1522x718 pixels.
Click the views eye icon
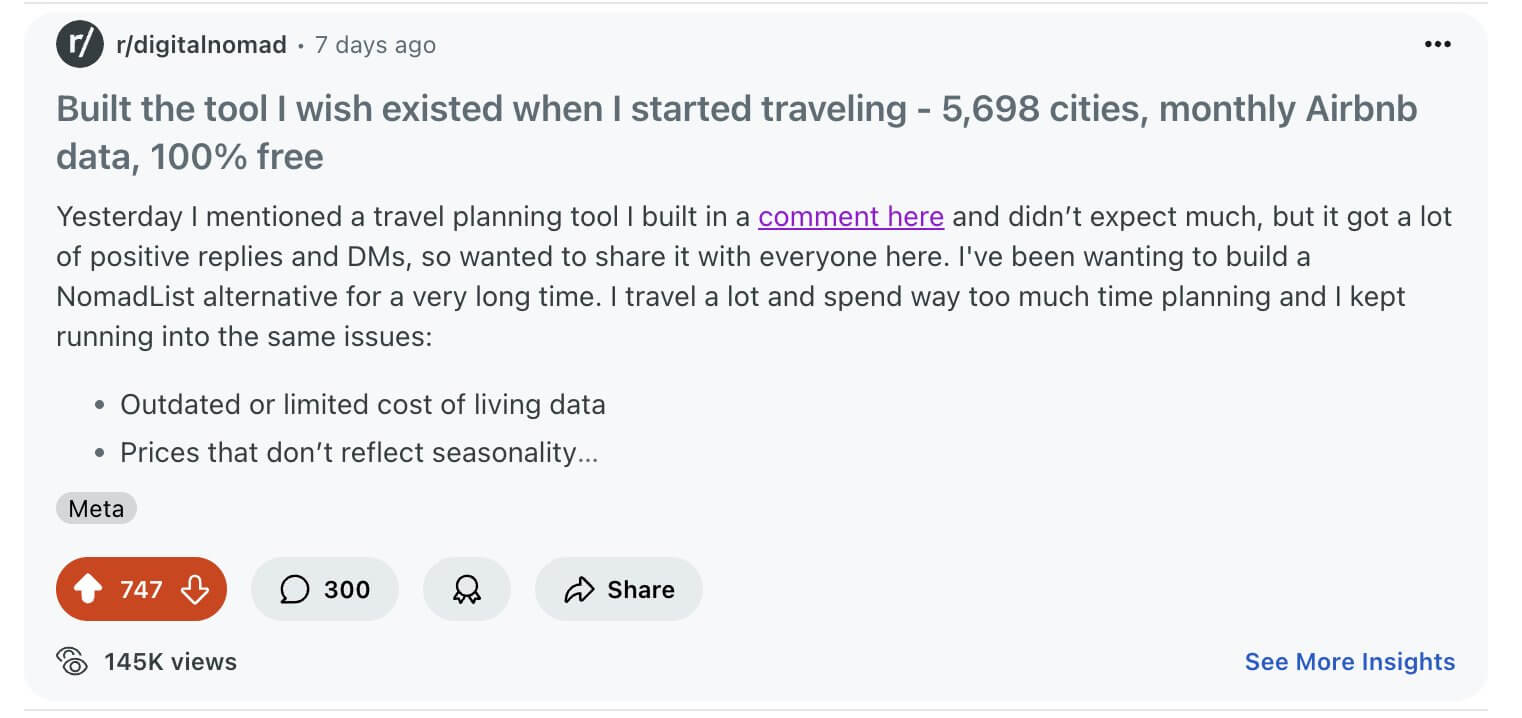[72, 661]
